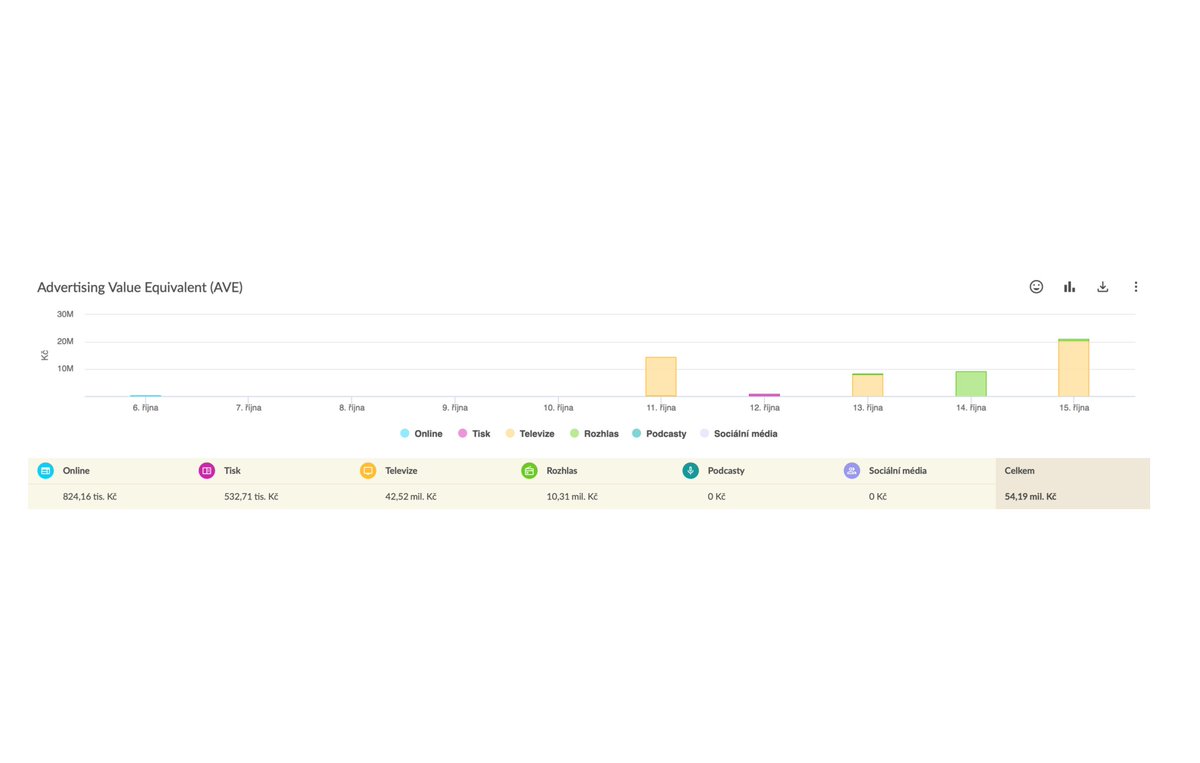Select the 6. října Online bar
The width and height of the screenshot is (1200, 763).
point(145,396)
